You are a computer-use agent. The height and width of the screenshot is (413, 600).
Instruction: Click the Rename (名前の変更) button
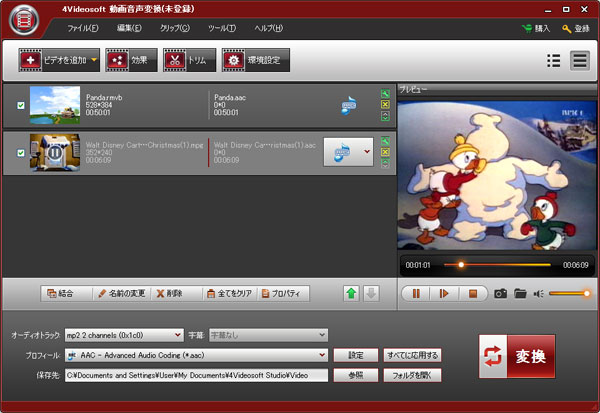122,294
